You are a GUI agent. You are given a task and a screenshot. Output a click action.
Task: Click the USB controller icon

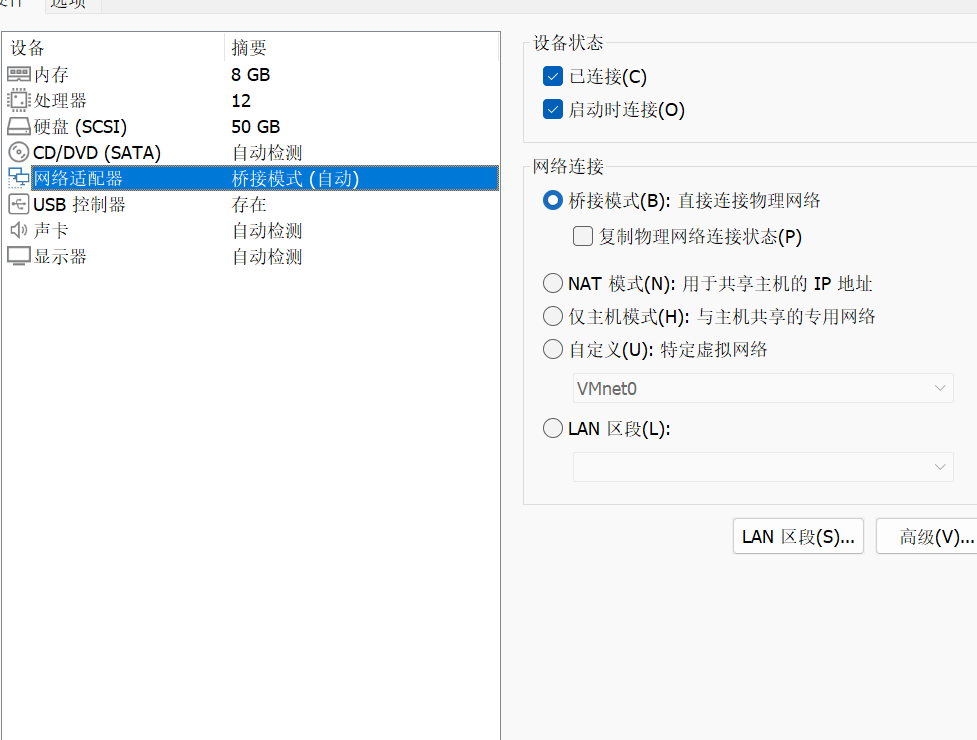click(x=19, y=204)
